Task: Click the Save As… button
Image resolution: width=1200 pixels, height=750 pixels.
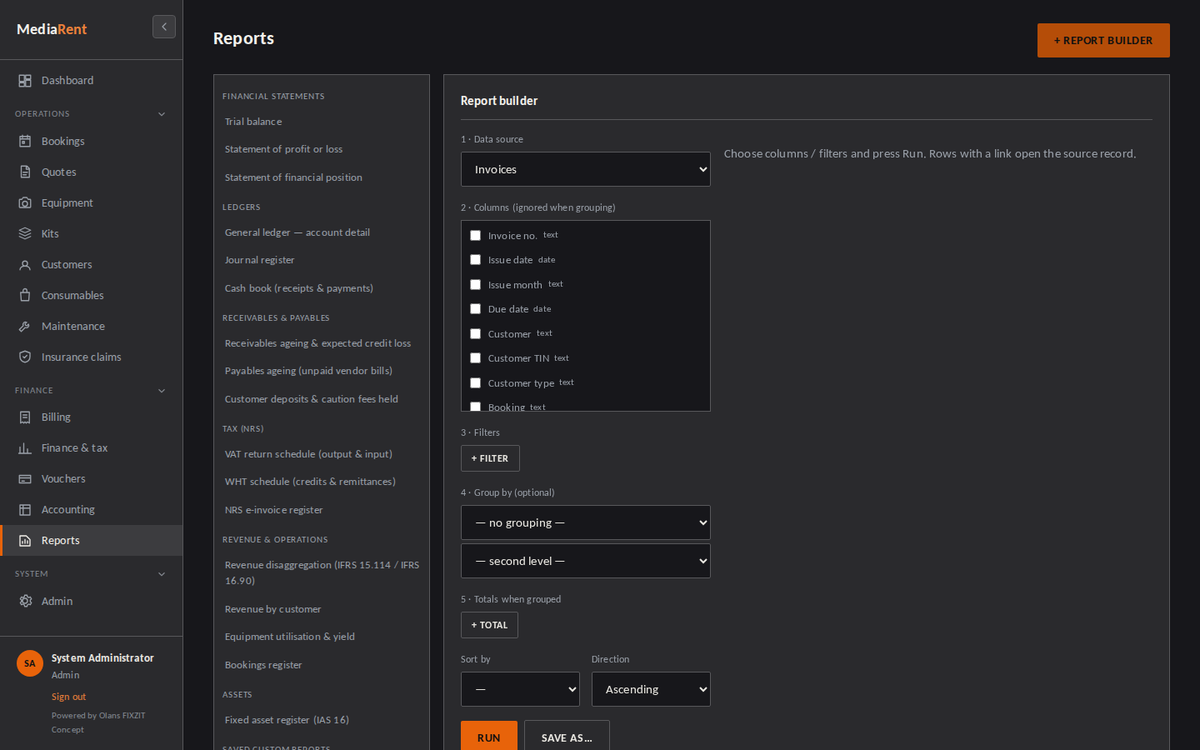Action: click(x=567, y=737)
